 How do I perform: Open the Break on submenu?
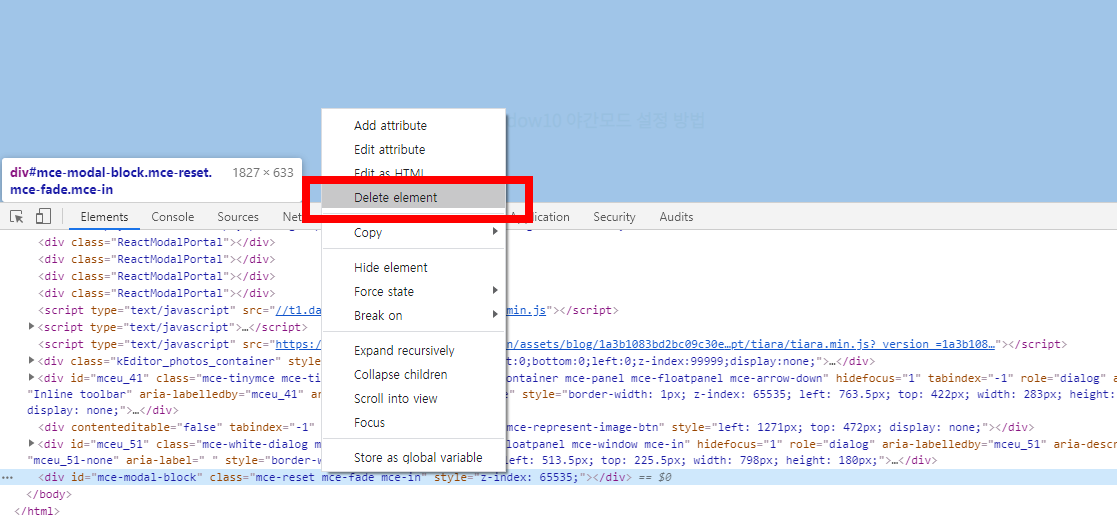(413, 316)
